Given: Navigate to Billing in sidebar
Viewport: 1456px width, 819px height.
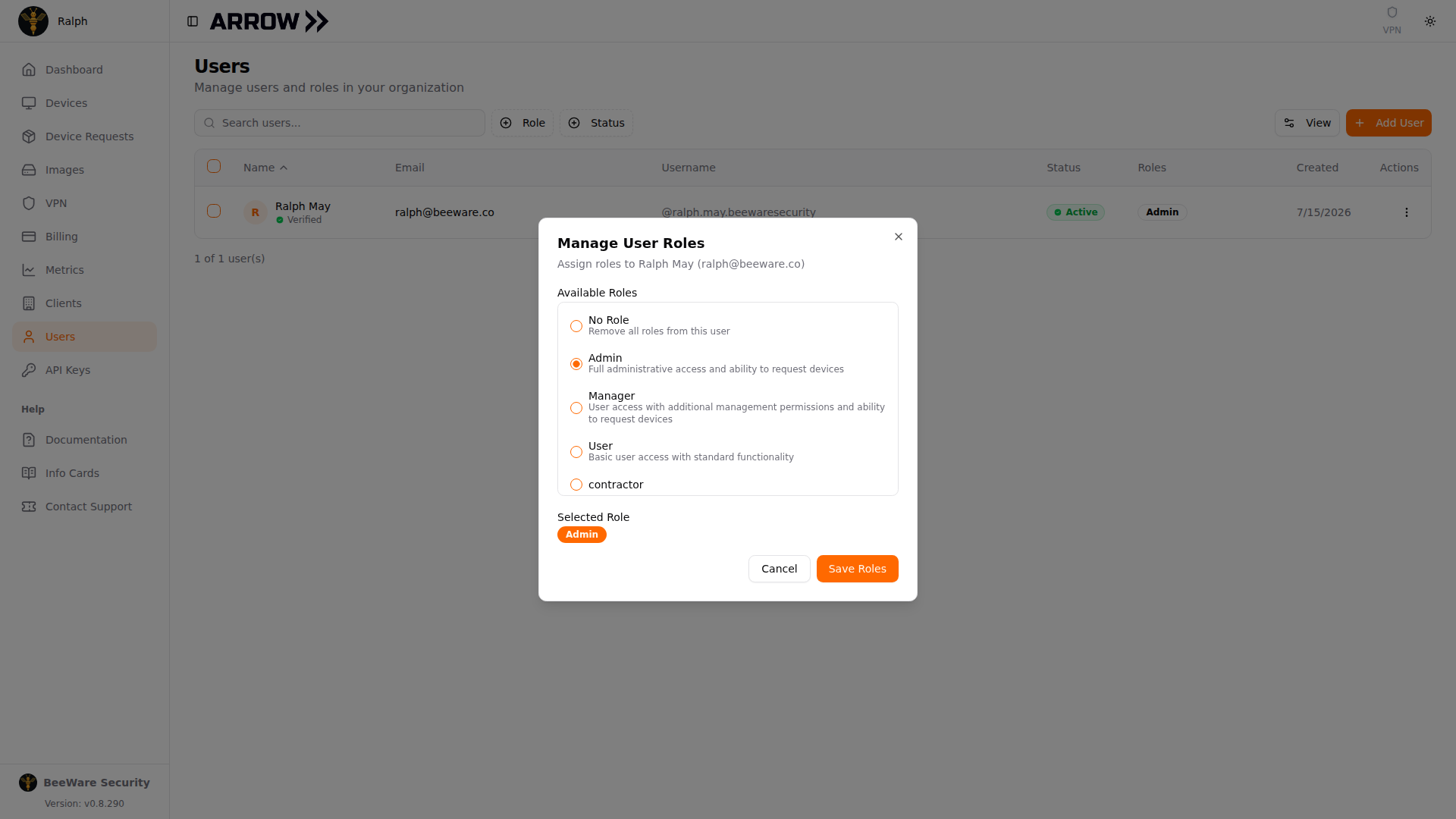Looking at the screenshot, I should point(84,237).
